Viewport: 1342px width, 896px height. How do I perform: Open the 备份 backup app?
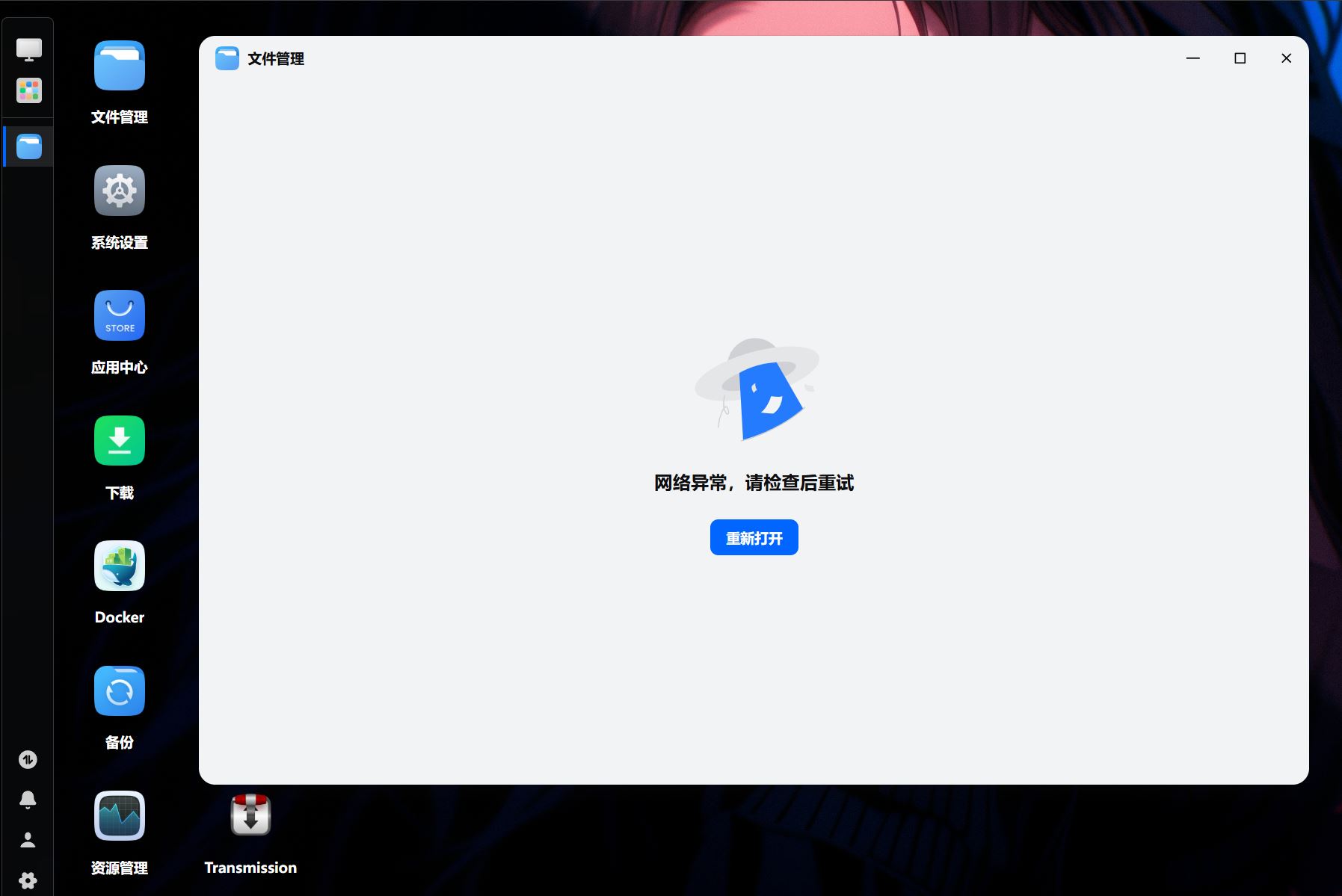coord(120,690)
